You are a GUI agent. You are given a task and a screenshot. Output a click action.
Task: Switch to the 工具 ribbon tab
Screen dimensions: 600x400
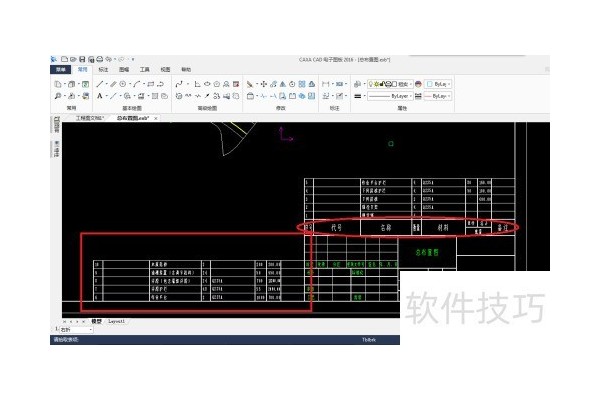coord(144,70)
